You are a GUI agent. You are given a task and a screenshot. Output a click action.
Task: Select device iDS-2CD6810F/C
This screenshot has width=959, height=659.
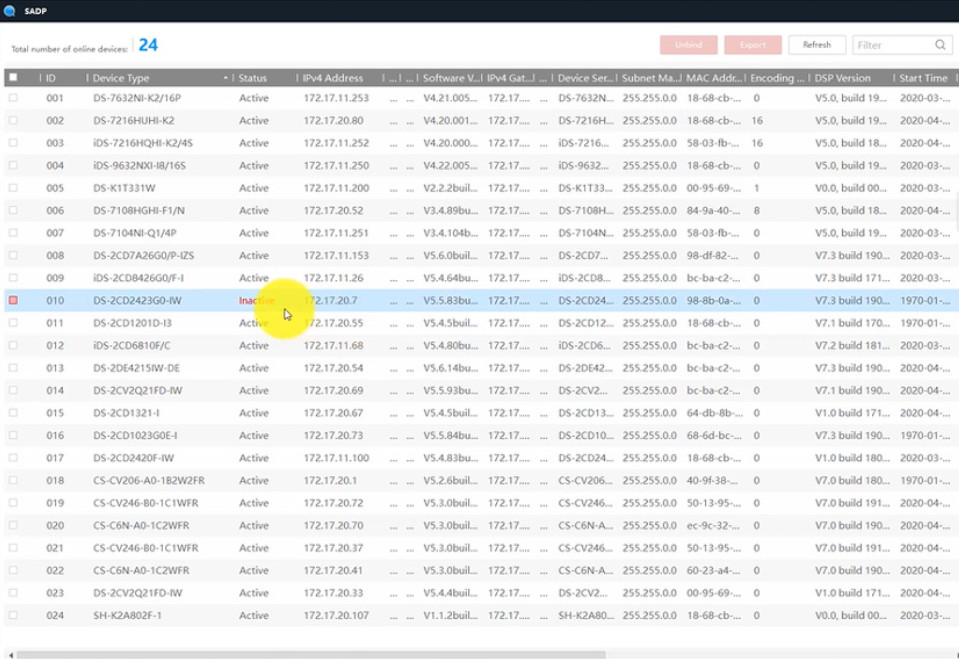132,346
